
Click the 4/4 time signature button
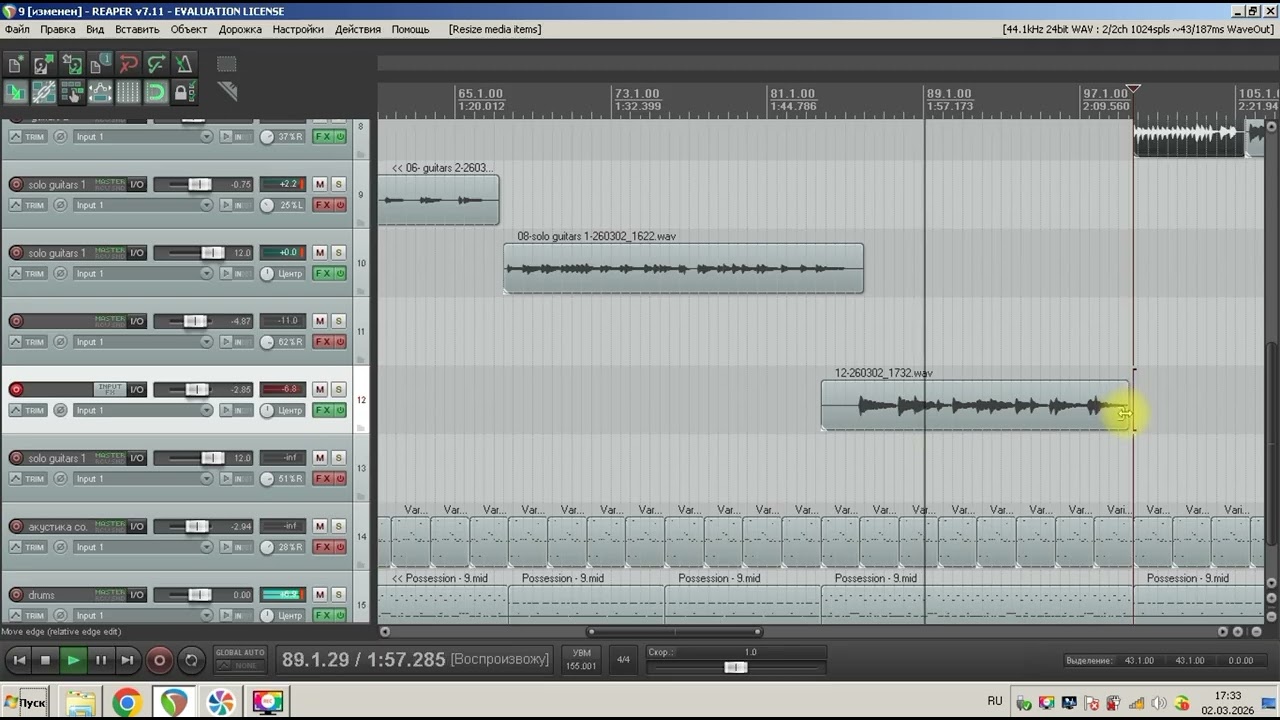(x=623, y=660)
